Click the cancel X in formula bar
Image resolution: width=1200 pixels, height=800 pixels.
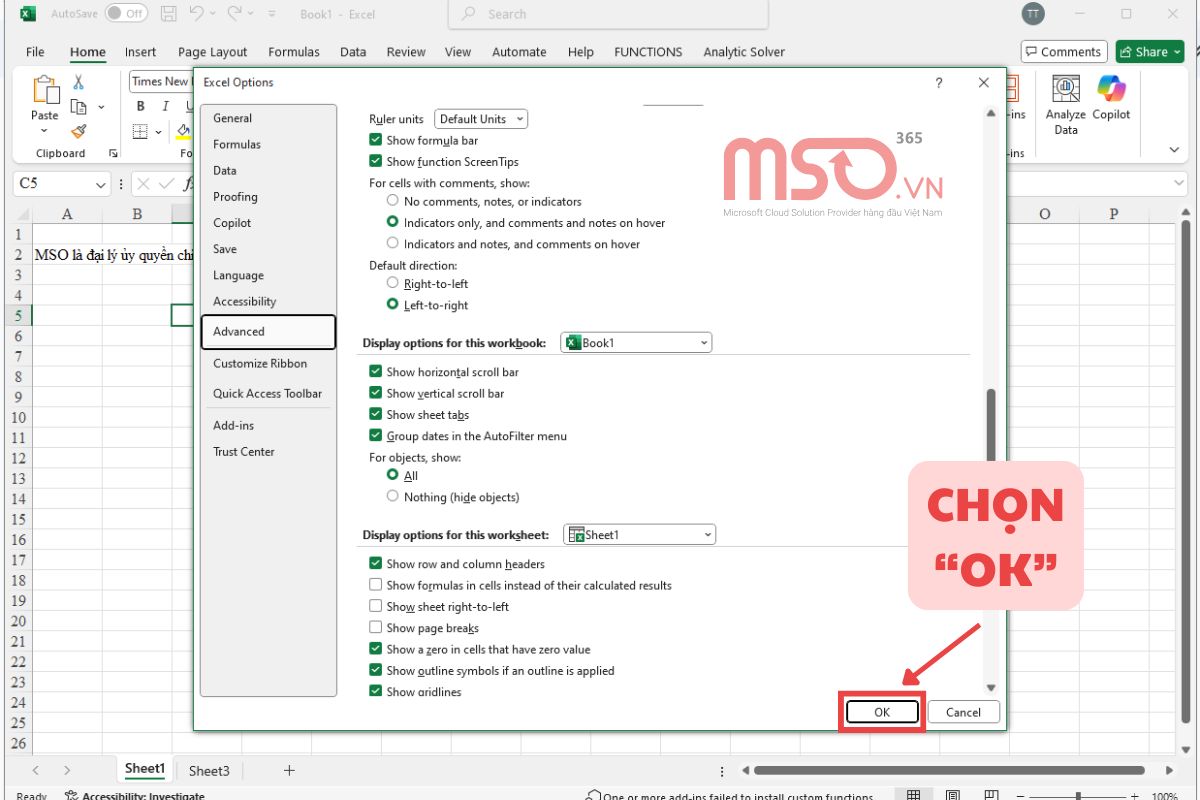143,184
